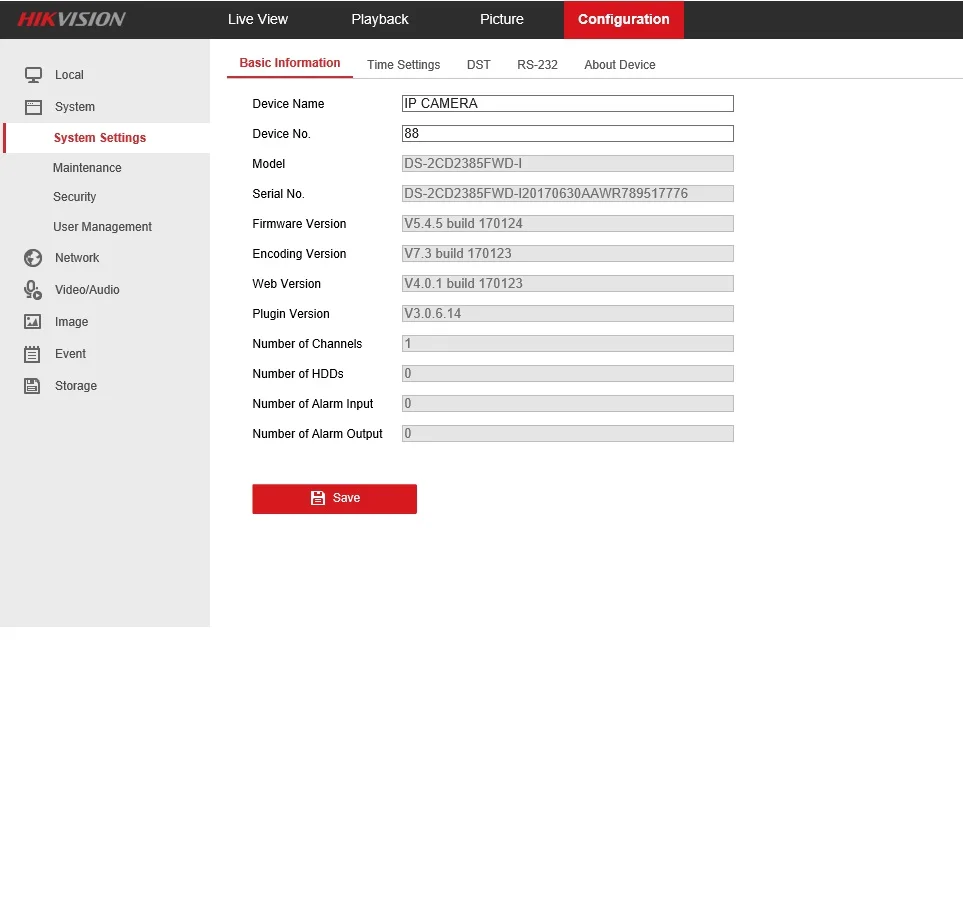The width and height of the screenshot is (963, 900).
Task: Switch to the Playback tab
Action: pos(380,19)
